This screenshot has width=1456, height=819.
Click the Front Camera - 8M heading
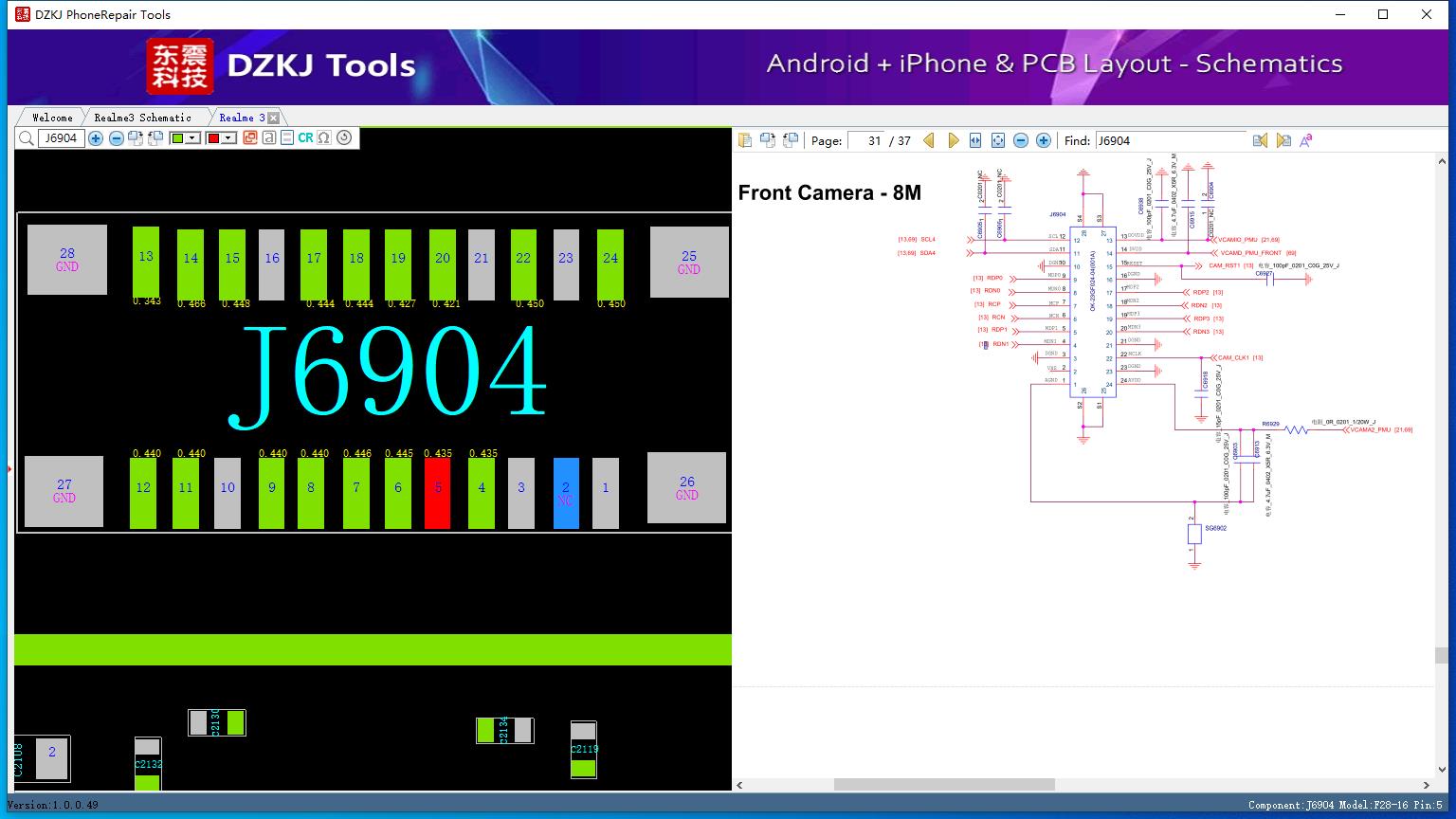[829, 192]
